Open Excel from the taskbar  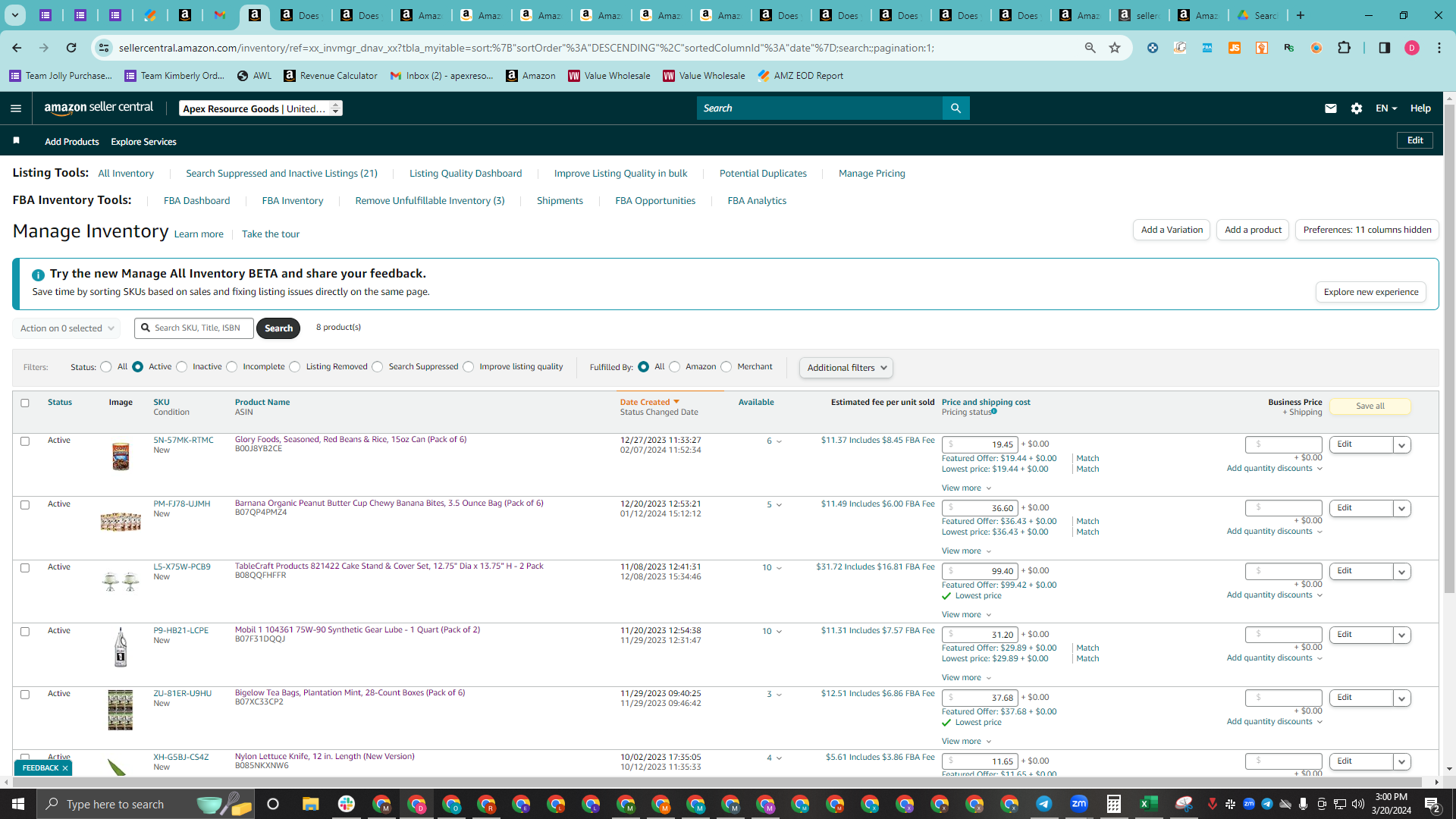[1149, 804]
